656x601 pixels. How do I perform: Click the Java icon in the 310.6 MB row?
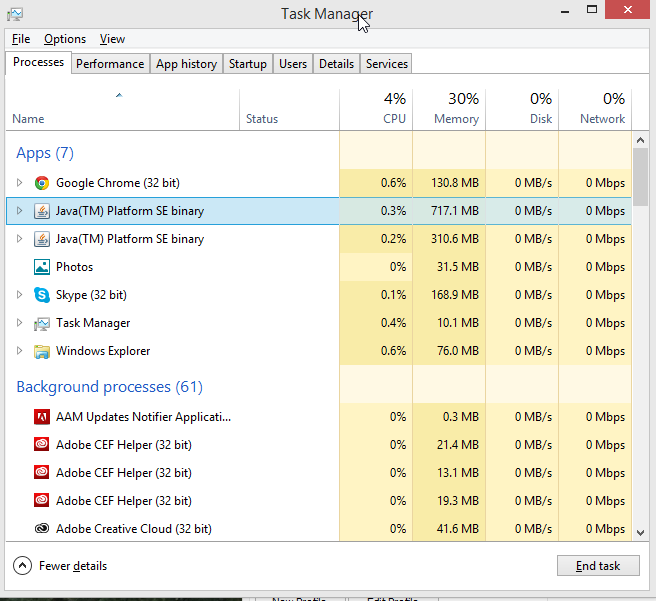click(41, 239)
